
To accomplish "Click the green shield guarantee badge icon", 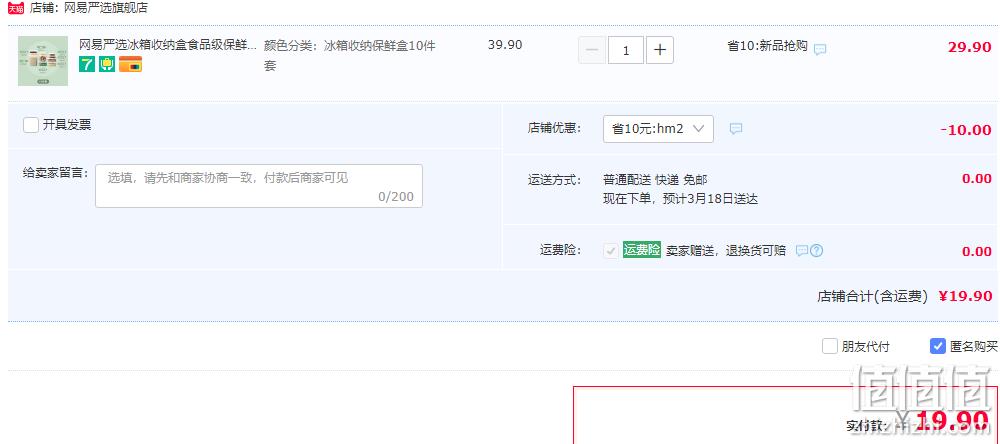I will pos(107,64).
